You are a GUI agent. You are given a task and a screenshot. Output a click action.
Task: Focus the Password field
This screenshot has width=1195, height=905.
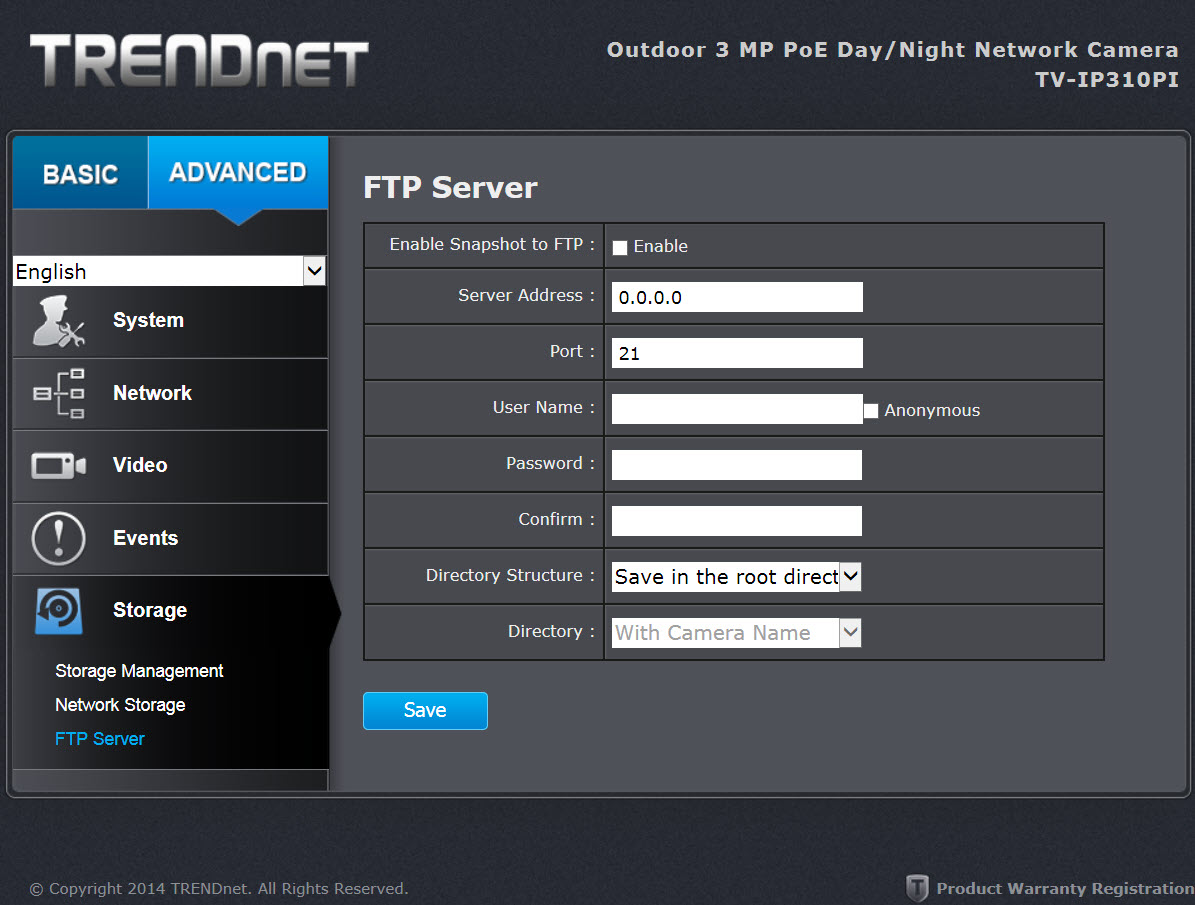(737, 465)
